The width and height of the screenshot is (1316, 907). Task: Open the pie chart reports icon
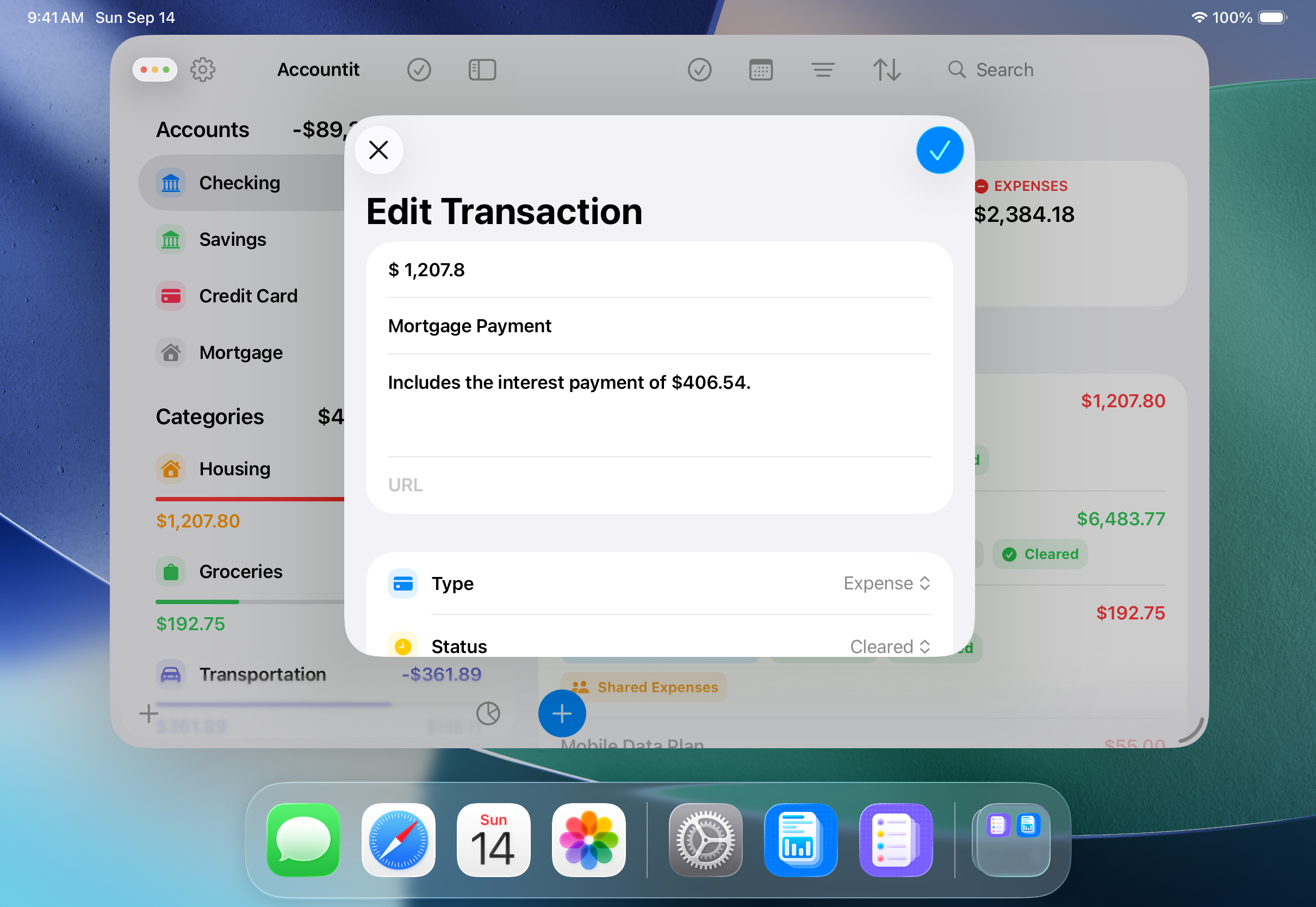click(488, 713)
